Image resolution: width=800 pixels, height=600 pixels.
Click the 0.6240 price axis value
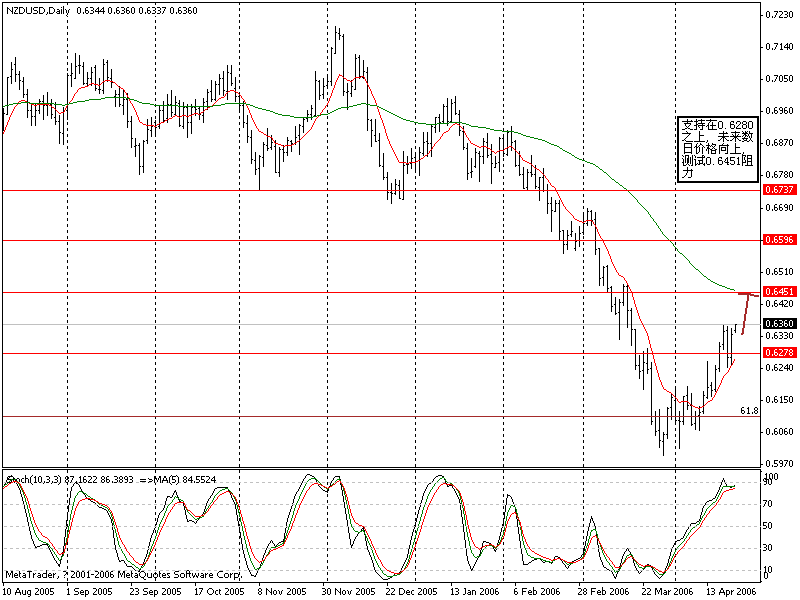[780, 368]
